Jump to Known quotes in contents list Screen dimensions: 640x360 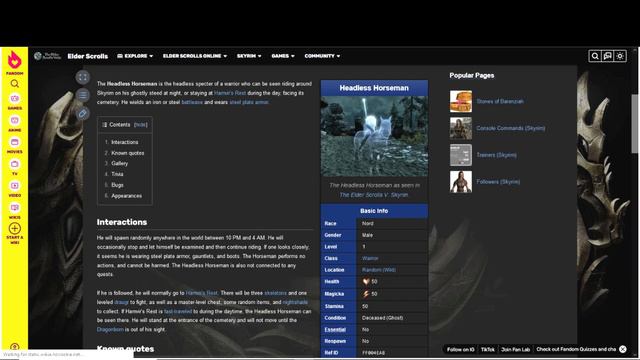coord(127,153)
